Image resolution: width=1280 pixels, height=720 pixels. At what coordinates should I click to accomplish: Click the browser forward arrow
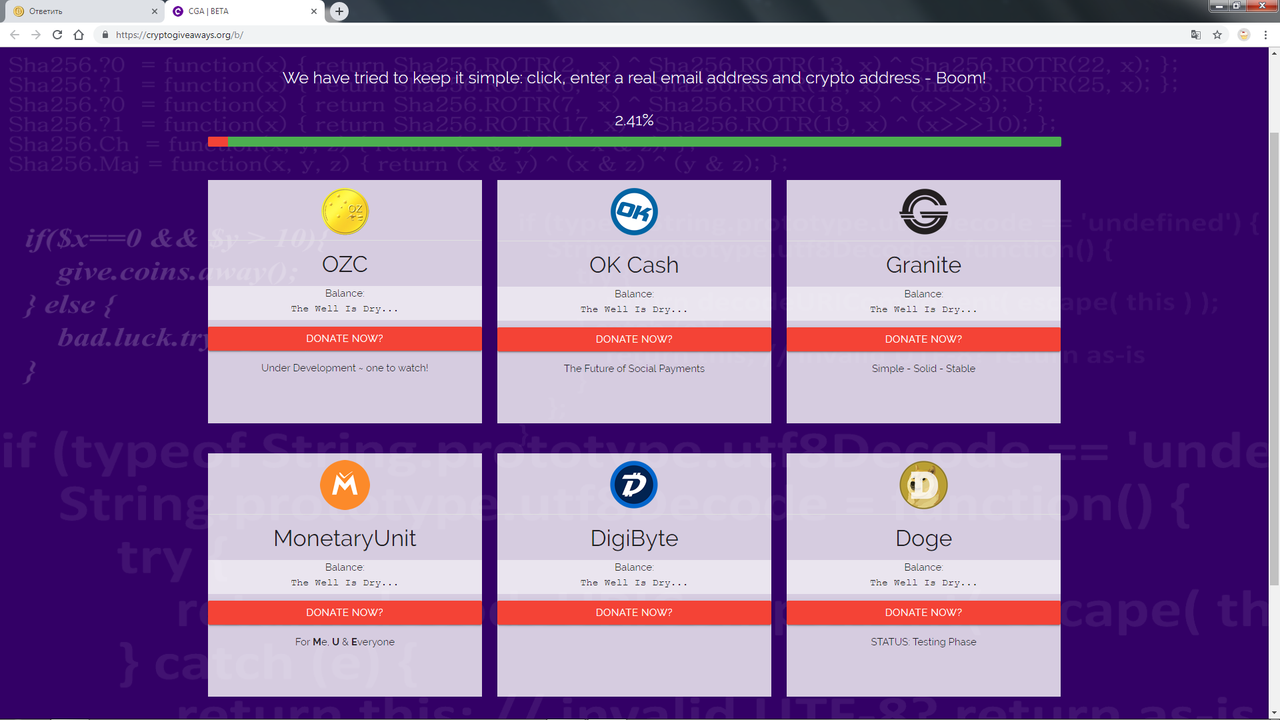[x=36, y=34]
